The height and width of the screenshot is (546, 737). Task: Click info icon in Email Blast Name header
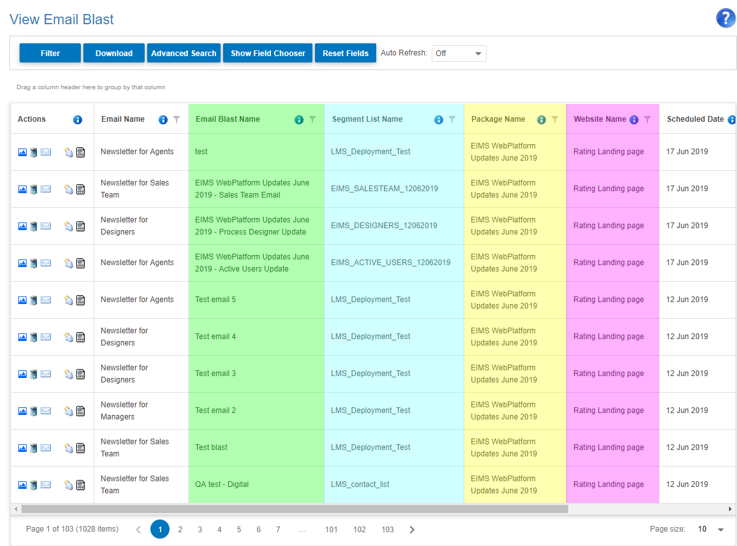[x=299, y=120]
